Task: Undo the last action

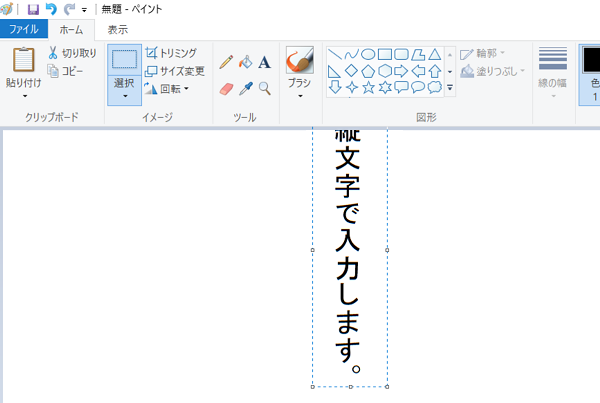Action: [x=51, y=9]
